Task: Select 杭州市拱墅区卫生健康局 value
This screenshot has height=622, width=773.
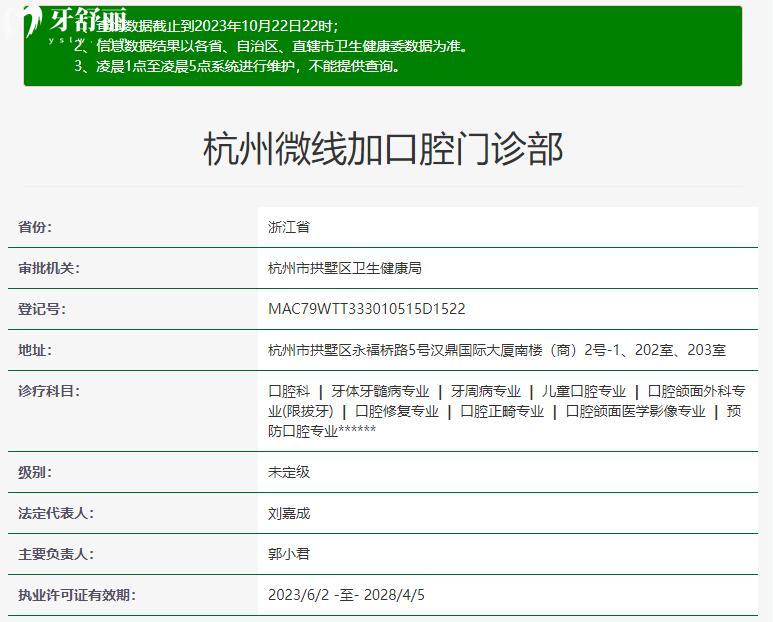Action: coord(345,268)
